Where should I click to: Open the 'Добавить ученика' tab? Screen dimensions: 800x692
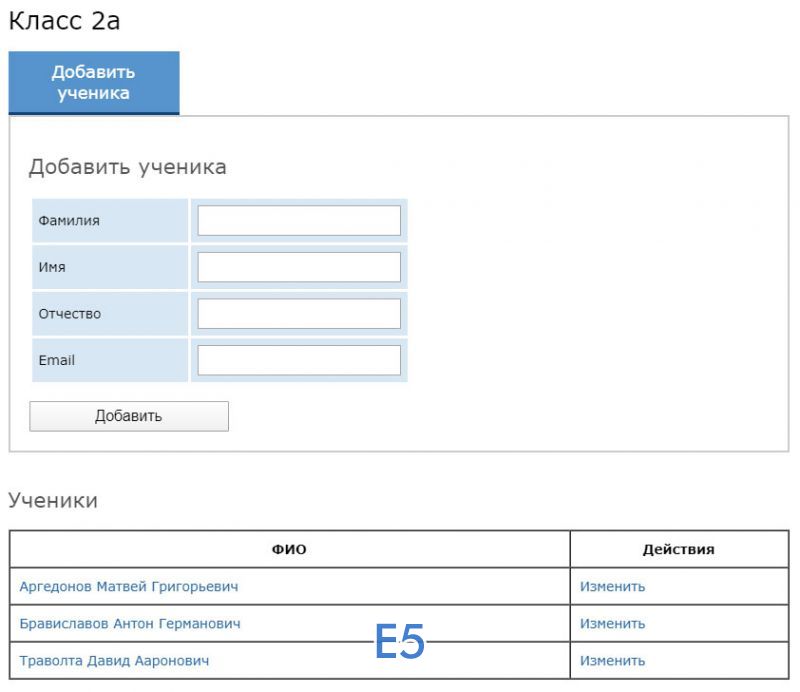coord(93,83)
